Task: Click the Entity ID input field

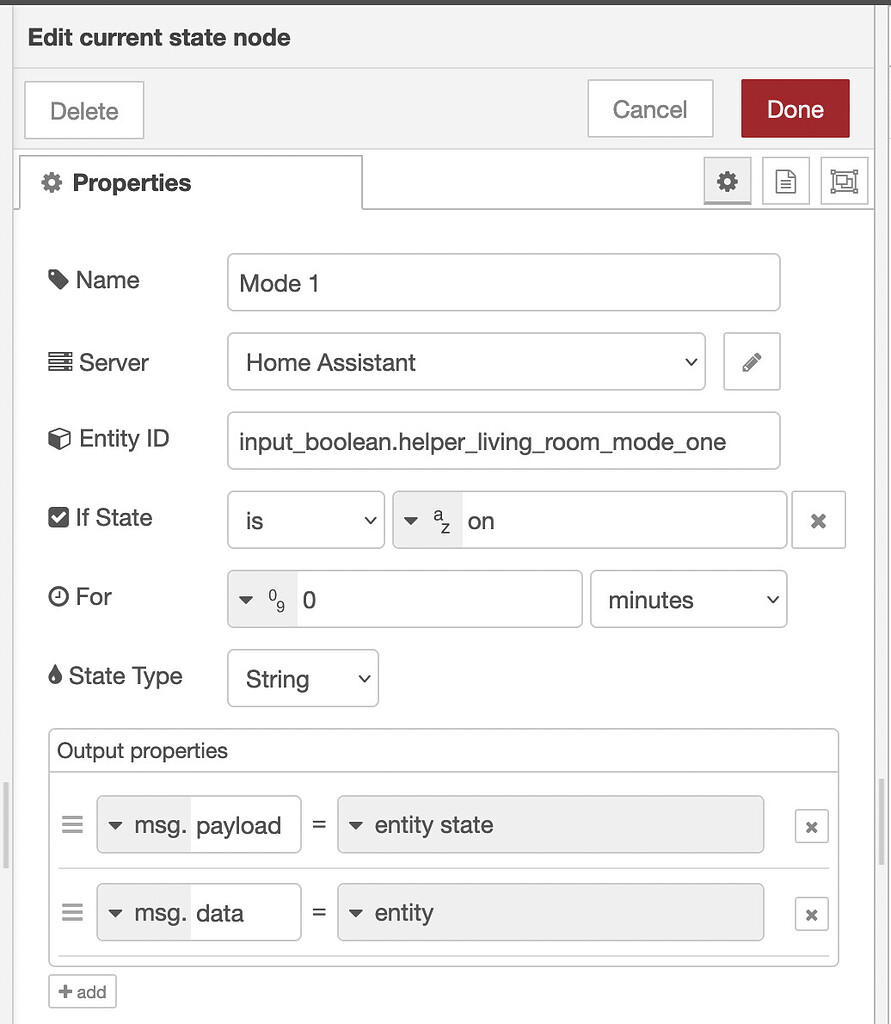Action: 504,441
